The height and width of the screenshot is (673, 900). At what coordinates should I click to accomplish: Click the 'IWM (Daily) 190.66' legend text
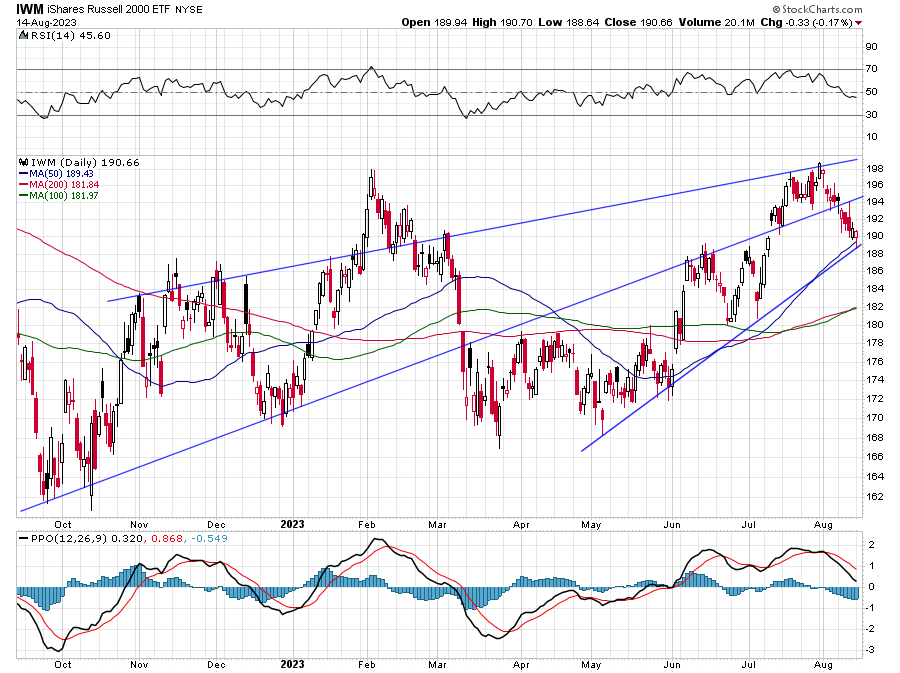coord(85,162)
